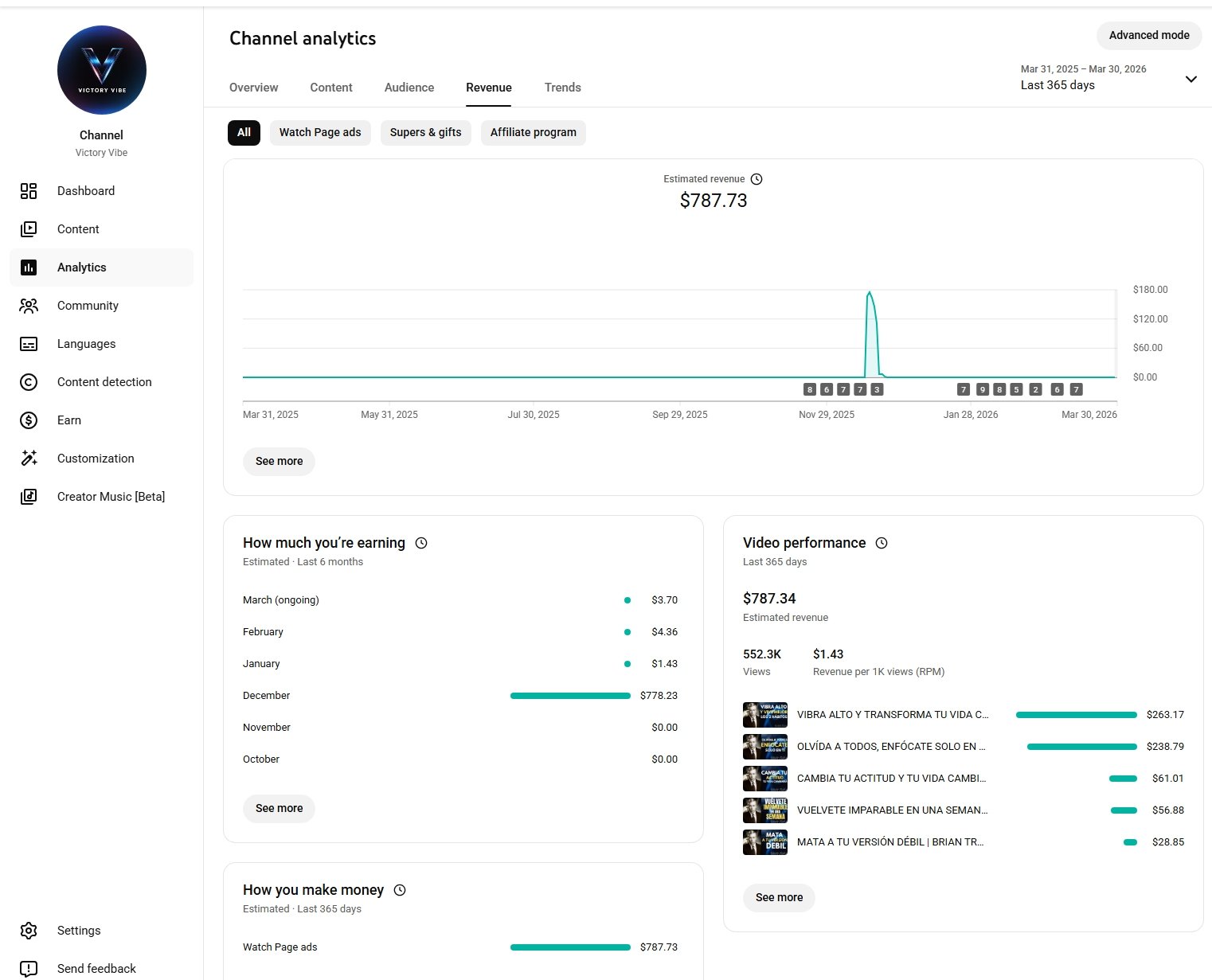Screen dimensions: 1212x980
Task: Expand See more in Video performance card
Action: pyautogui.click(x=779, y=898)
